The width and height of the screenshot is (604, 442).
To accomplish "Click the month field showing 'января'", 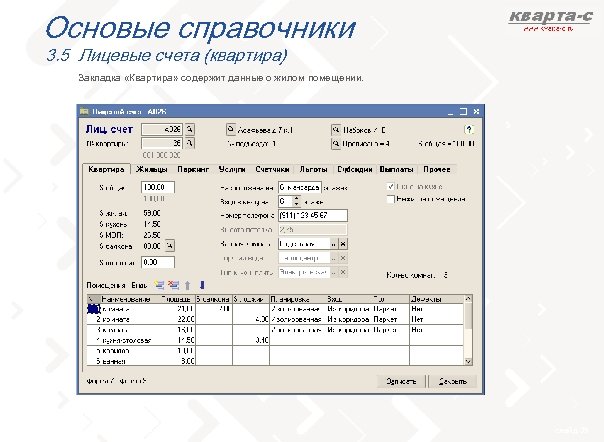I will [300, 187].
